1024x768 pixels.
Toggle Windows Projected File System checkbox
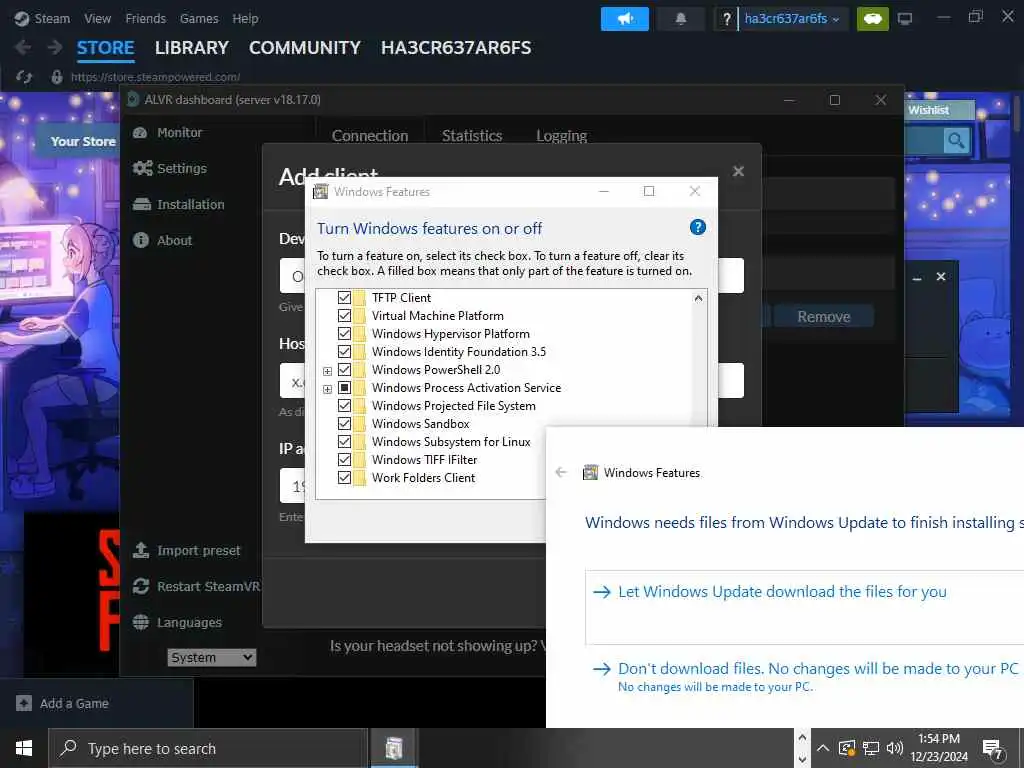[344, 406]
